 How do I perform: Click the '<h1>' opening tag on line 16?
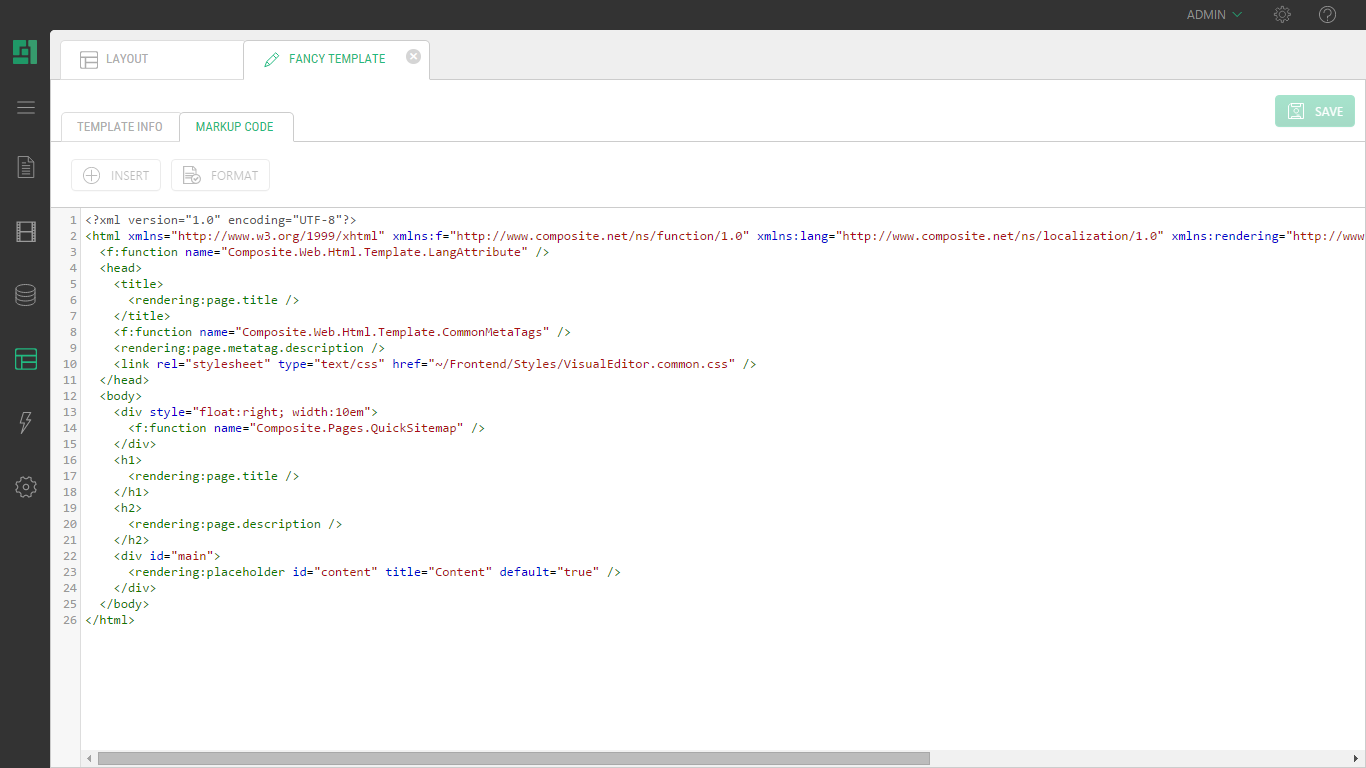pyautogui.click(x=128, y=460)
